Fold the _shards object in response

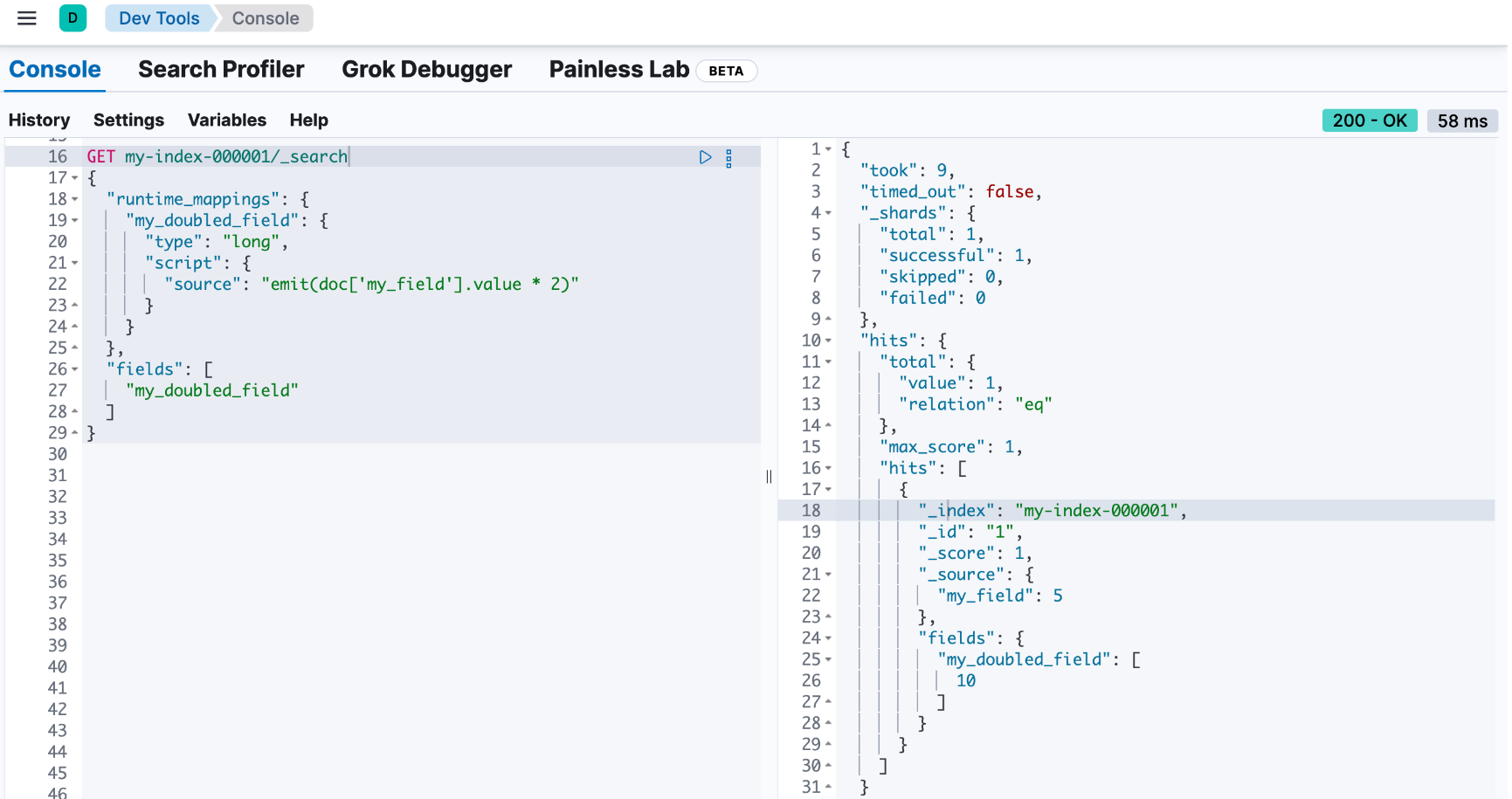click(x=828, y=213)
